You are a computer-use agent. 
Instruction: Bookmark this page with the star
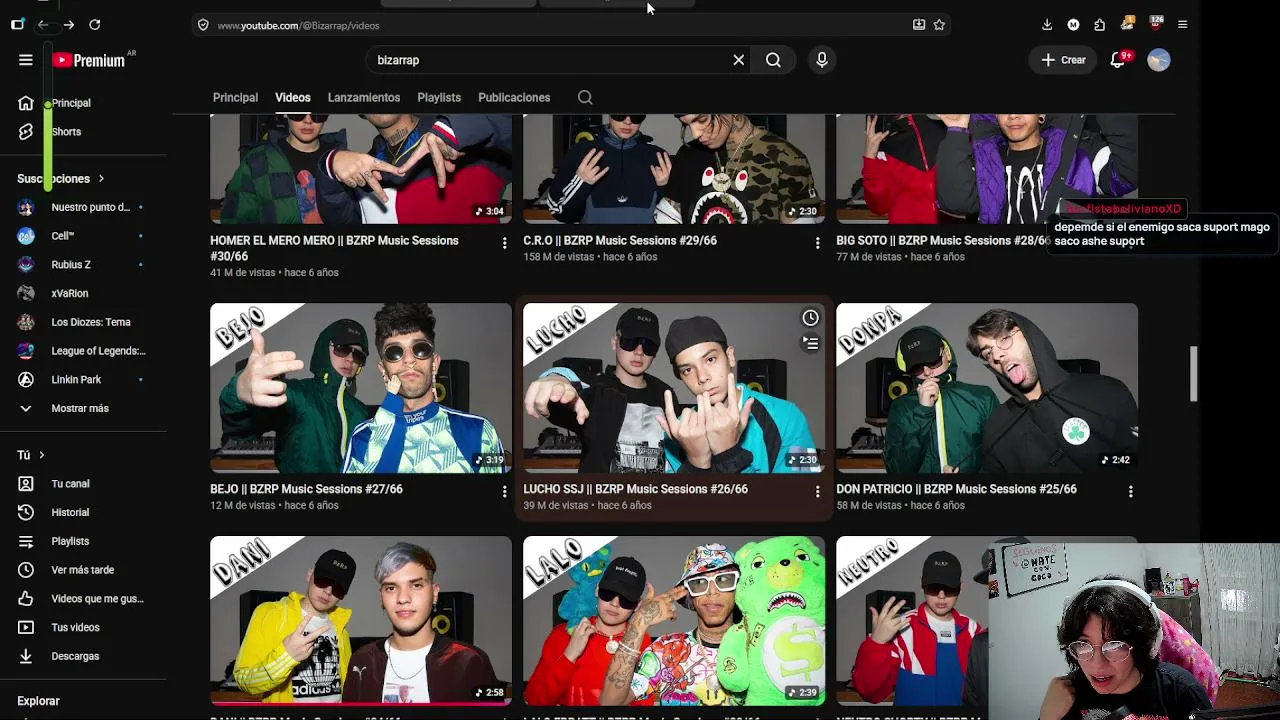(939, 25)
